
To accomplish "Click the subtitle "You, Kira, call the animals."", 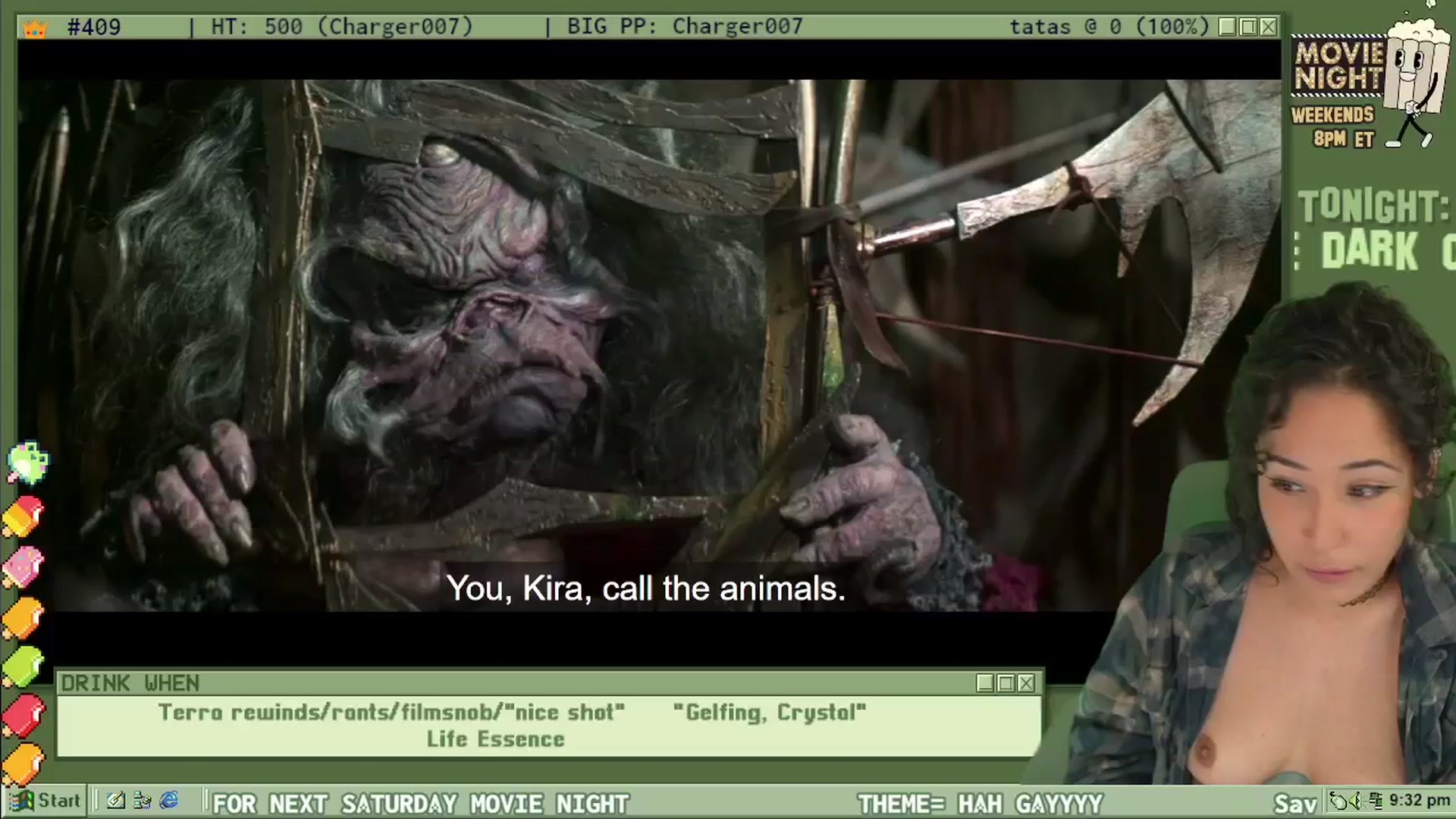I will pyautogui.click(x=645, y=588).
